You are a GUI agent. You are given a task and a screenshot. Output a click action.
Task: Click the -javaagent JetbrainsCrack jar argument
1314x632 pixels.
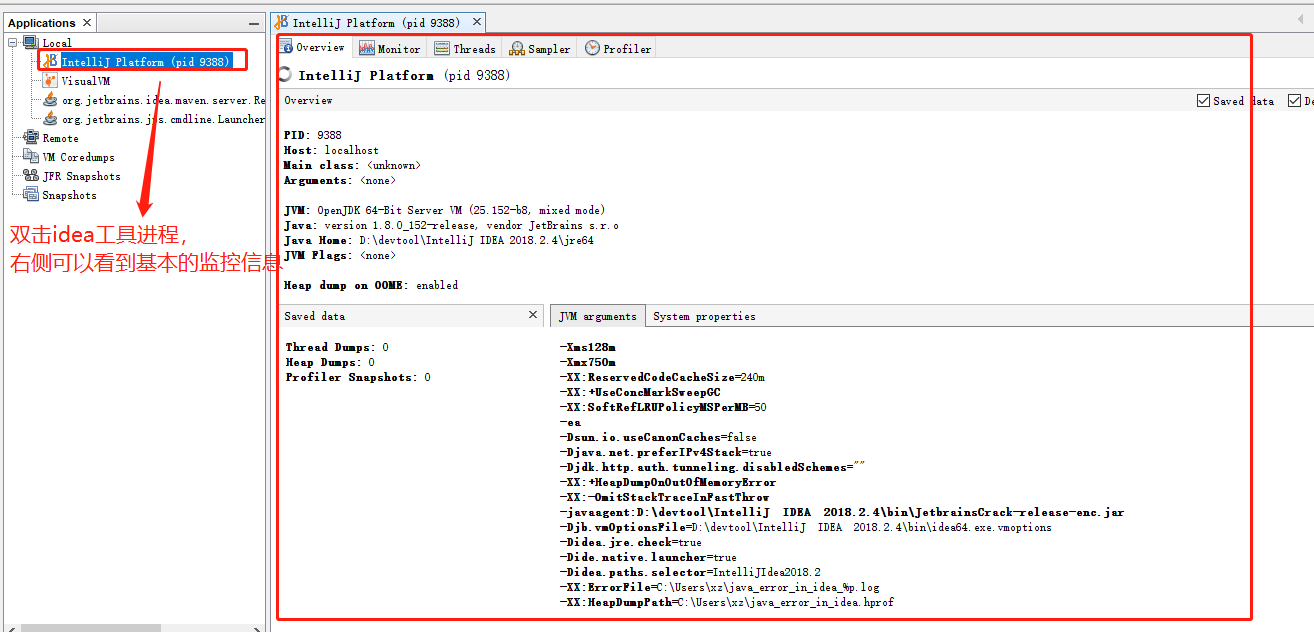841,512
